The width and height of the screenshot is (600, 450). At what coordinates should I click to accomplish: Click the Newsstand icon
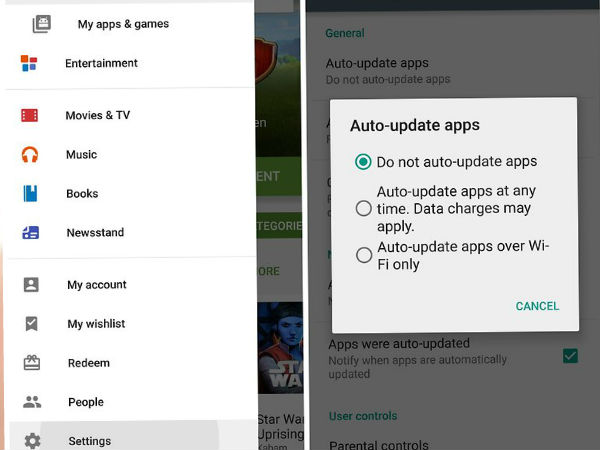(31, 233)
